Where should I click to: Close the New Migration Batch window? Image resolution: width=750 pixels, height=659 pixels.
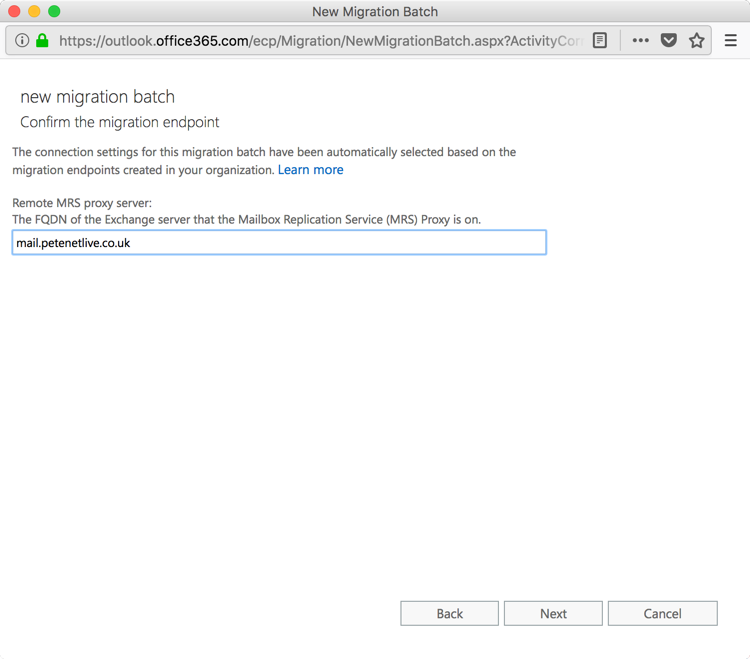point(14,11)
